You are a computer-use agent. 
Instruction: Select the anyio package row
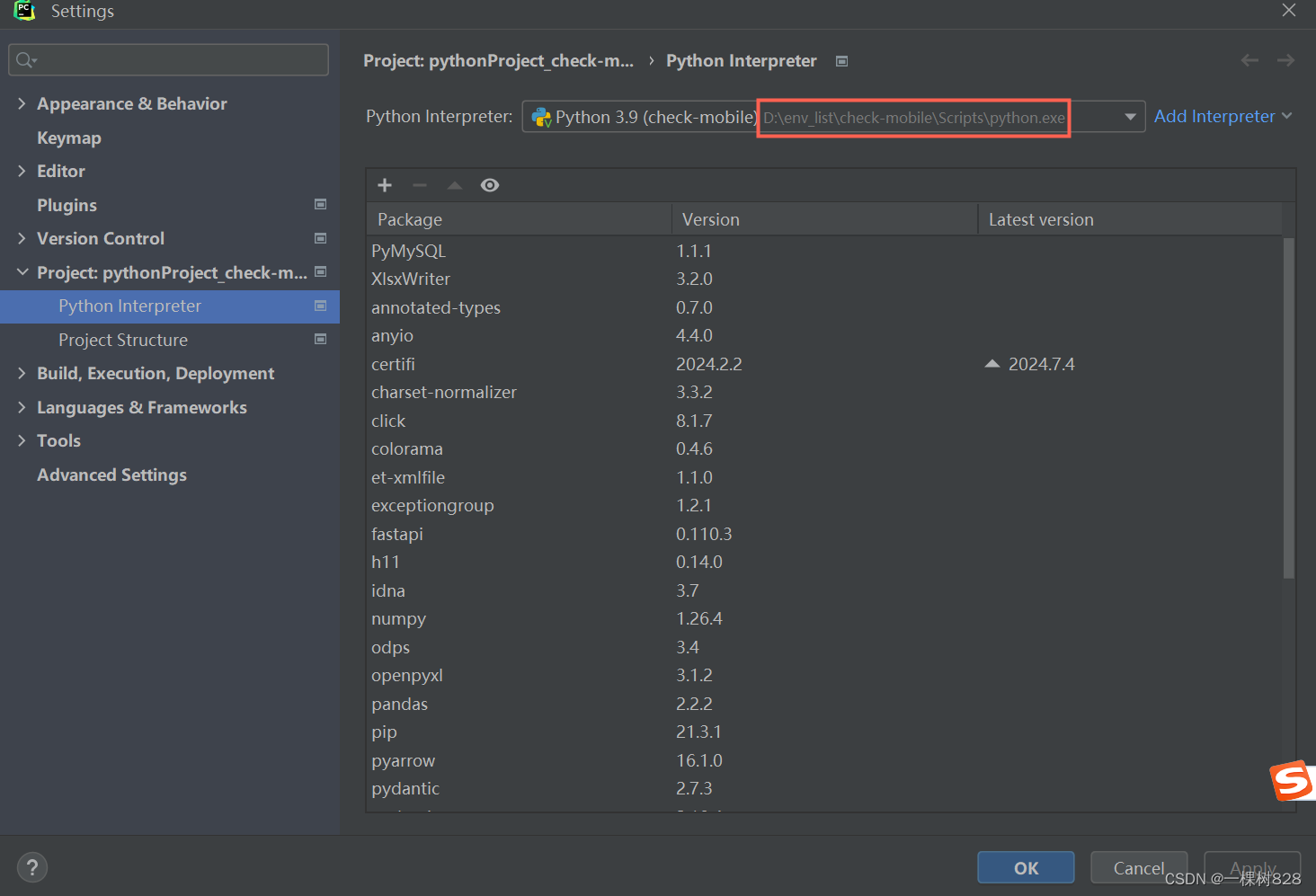click(x=825, y=335)
